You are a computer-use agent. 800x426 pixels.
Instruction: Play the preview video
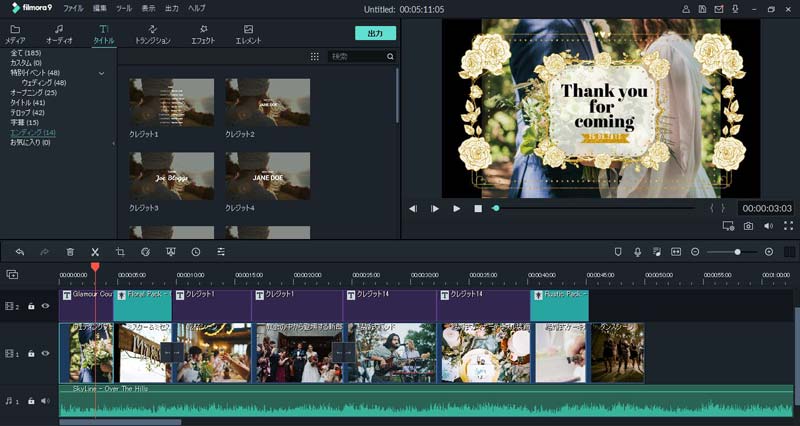[x=457, y=209]
